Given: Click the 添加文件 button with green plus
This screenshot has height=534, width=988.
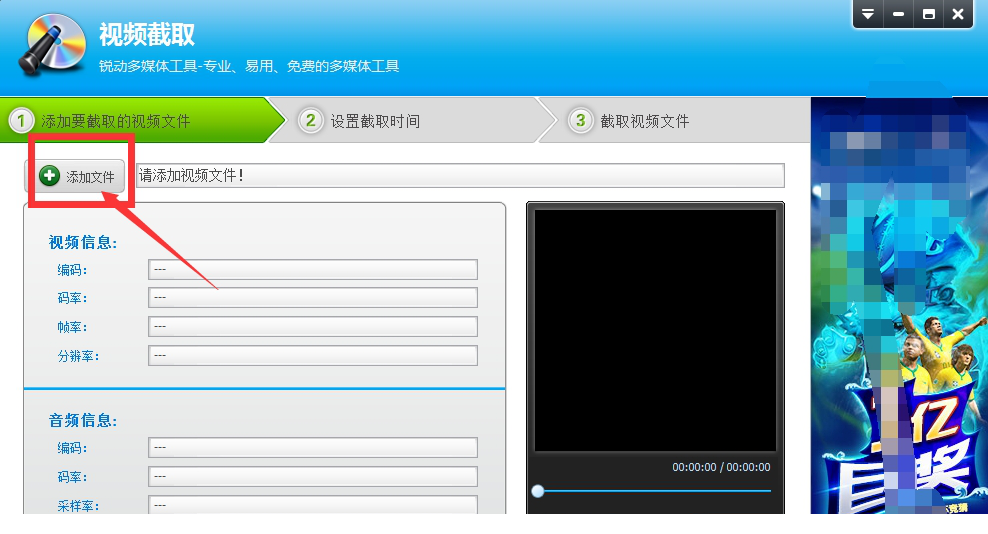Looking at the screenshot, I should coord(77,176).
